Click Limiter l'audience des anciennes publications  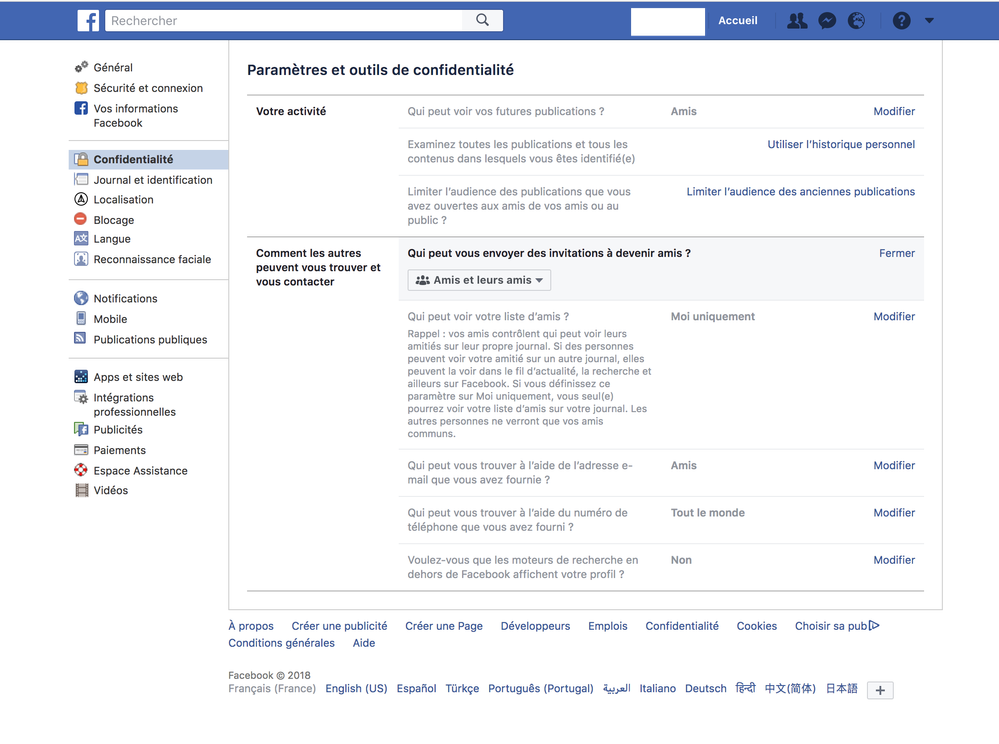[x=800, y=191]
